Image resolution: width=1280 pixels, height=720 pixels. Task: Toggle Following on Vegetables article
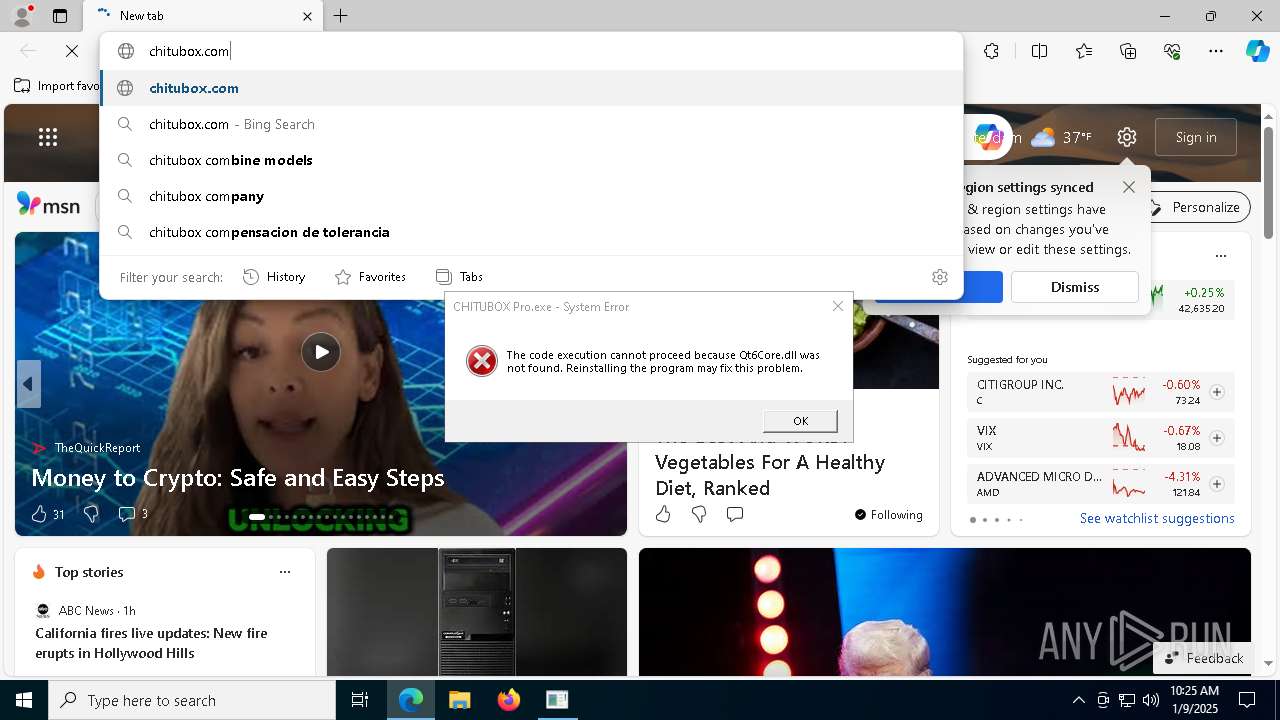coord(888,515)
